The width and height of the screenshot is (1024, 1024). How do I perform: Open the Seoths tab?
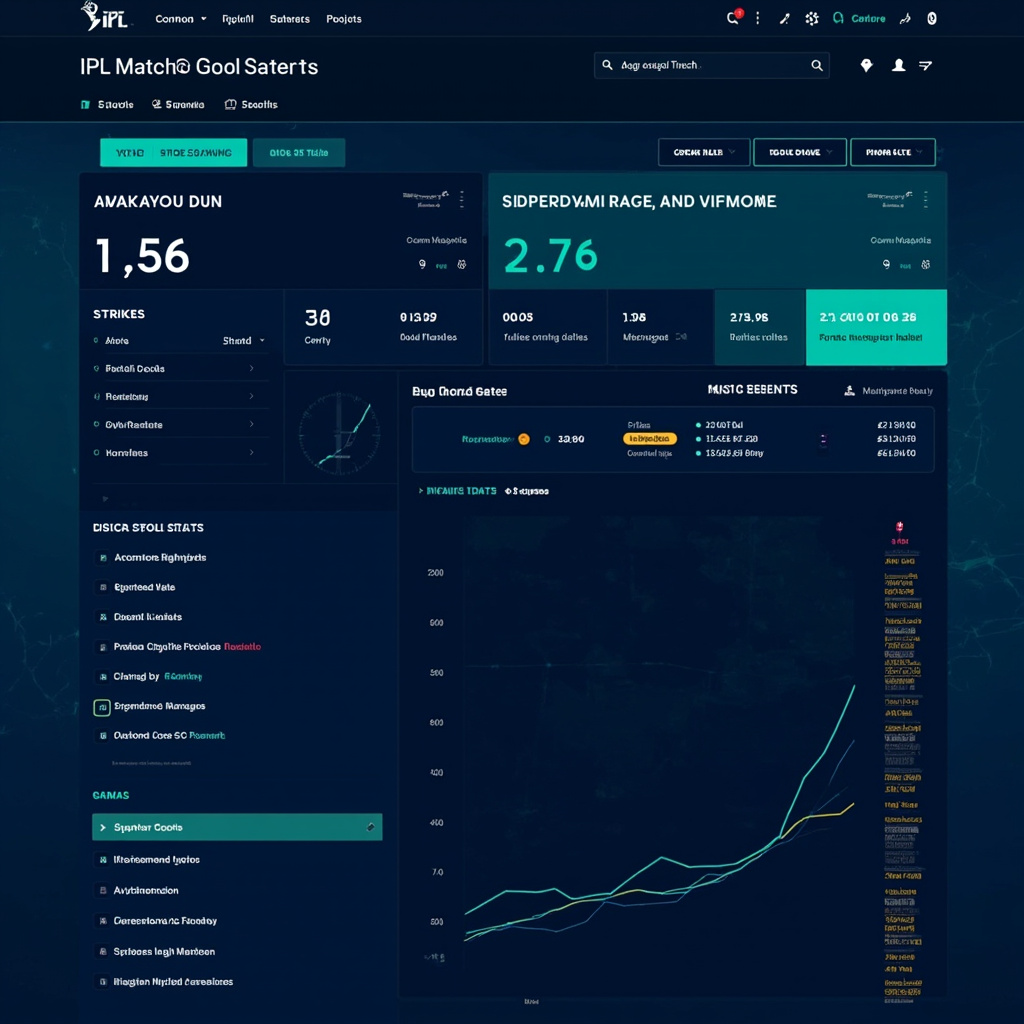click(x=251, y=104)
